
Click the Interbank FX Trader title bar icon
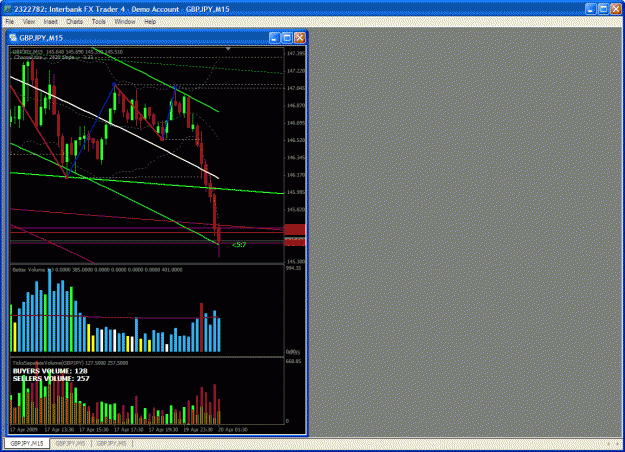click(7, 9)
